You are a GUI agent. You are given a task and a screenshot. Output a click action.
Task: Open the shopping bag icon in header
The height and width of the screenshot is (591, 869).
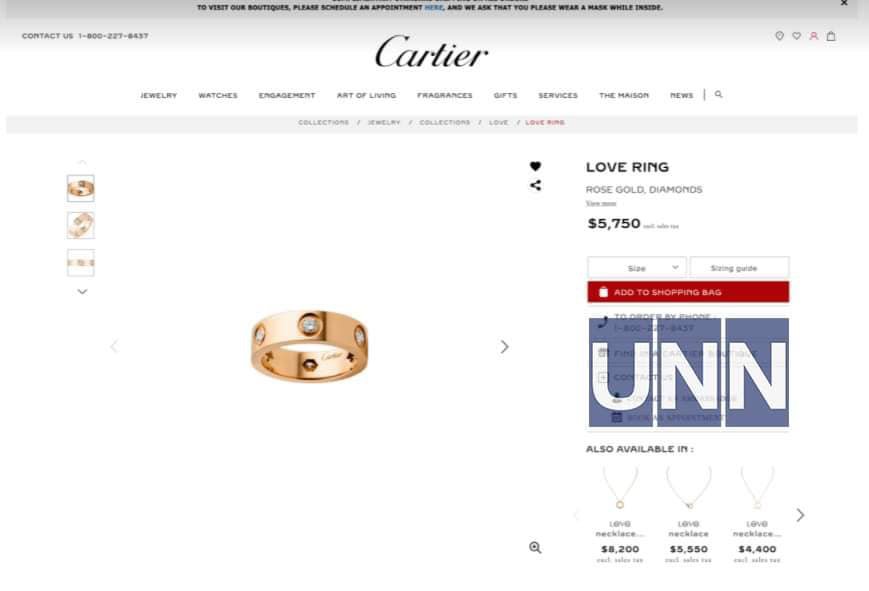click(831, 36)
